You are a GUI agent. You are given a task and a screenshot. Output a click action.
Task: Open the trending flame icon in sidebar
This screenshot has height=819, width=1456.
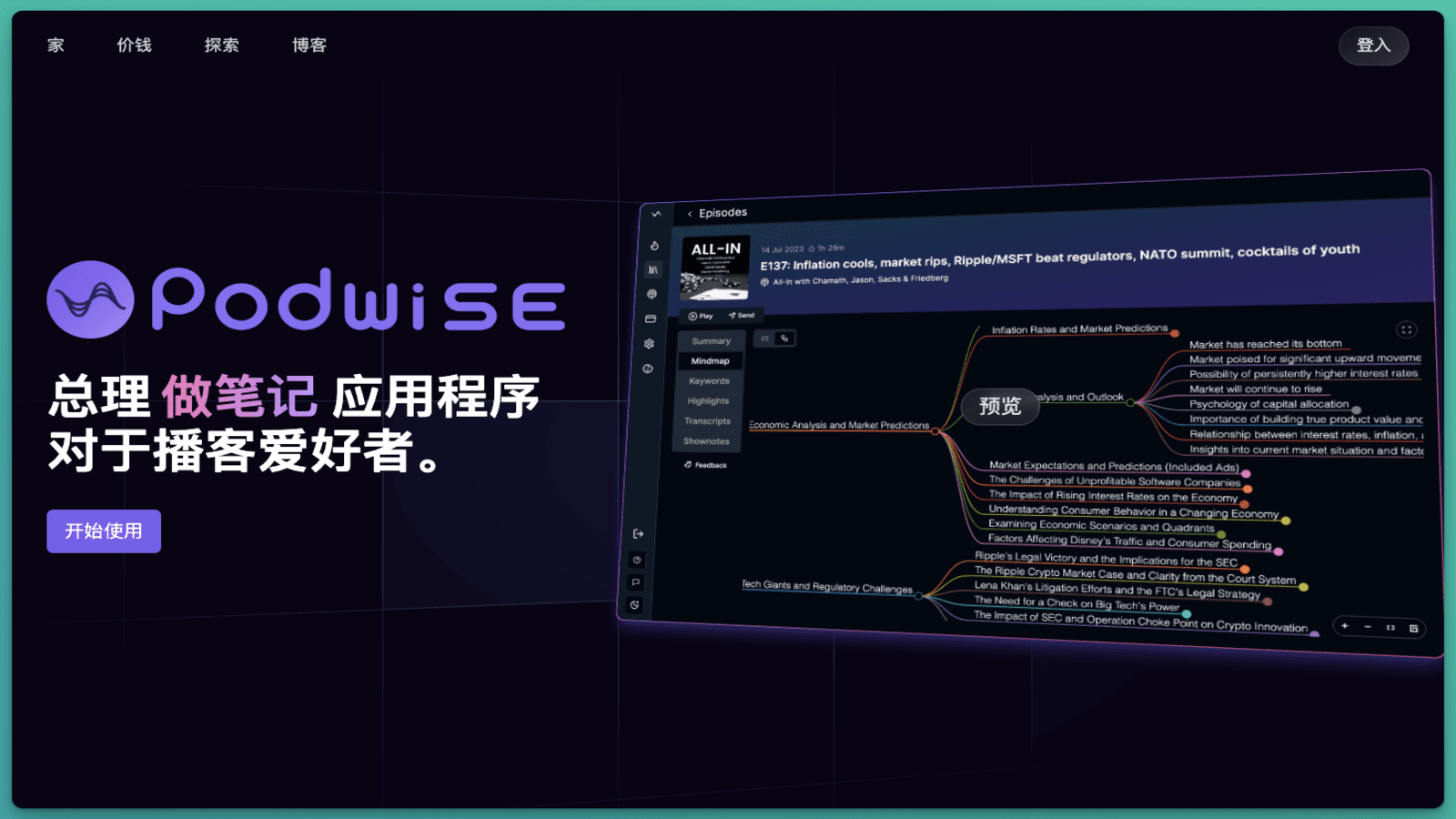point(654,246)
